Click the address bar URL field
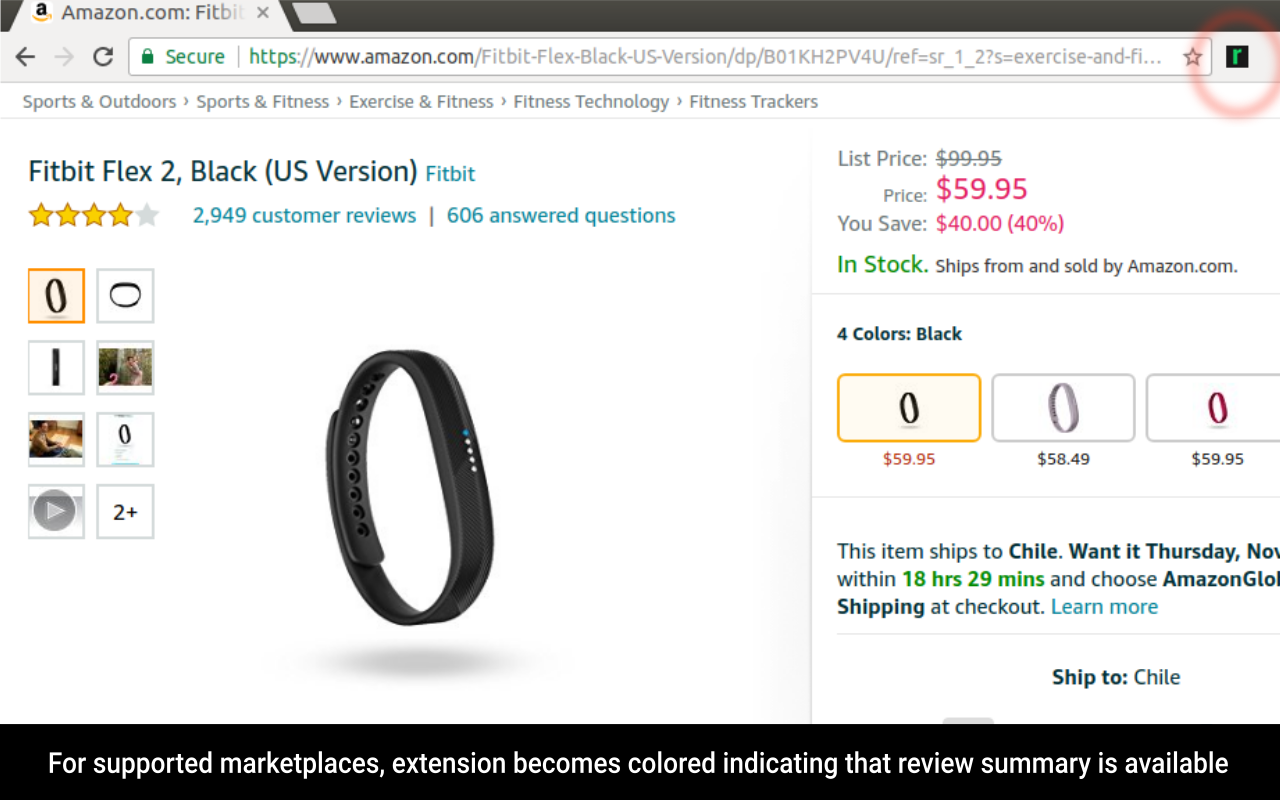This screenshot has height=800, width=1280. [700, 57]
